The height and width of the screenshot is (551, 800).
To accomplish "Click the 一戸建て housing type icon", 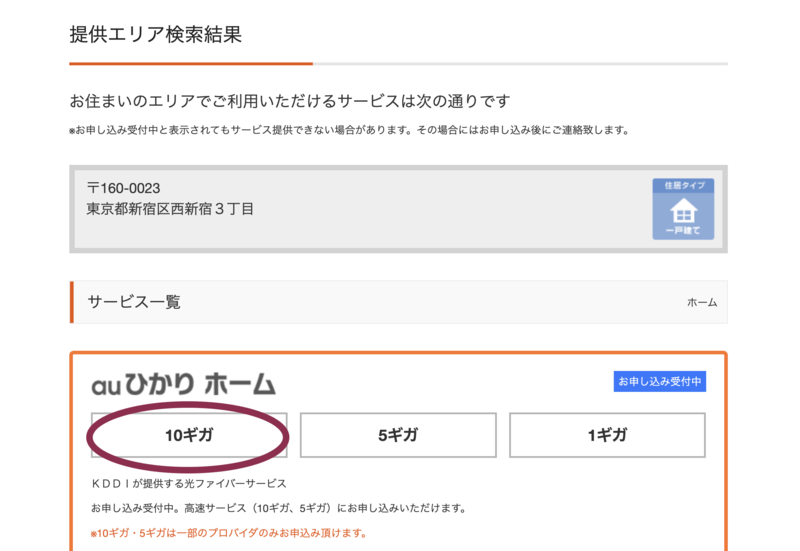I will tap(683, 209).
